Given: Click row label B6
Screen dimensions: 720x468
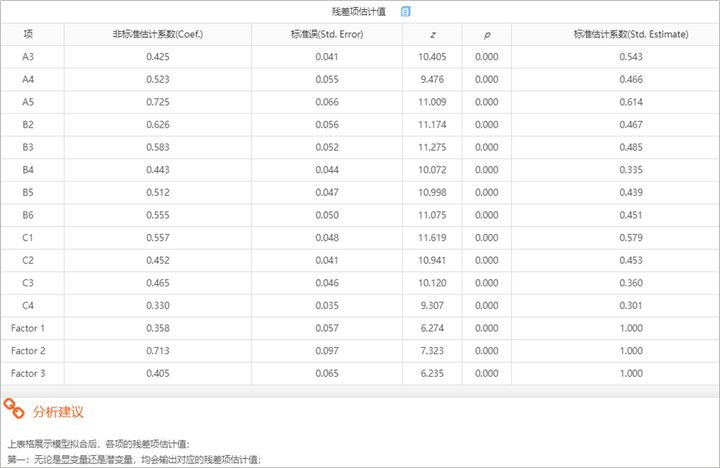Looking at the screenshot, I should point(28,215).
